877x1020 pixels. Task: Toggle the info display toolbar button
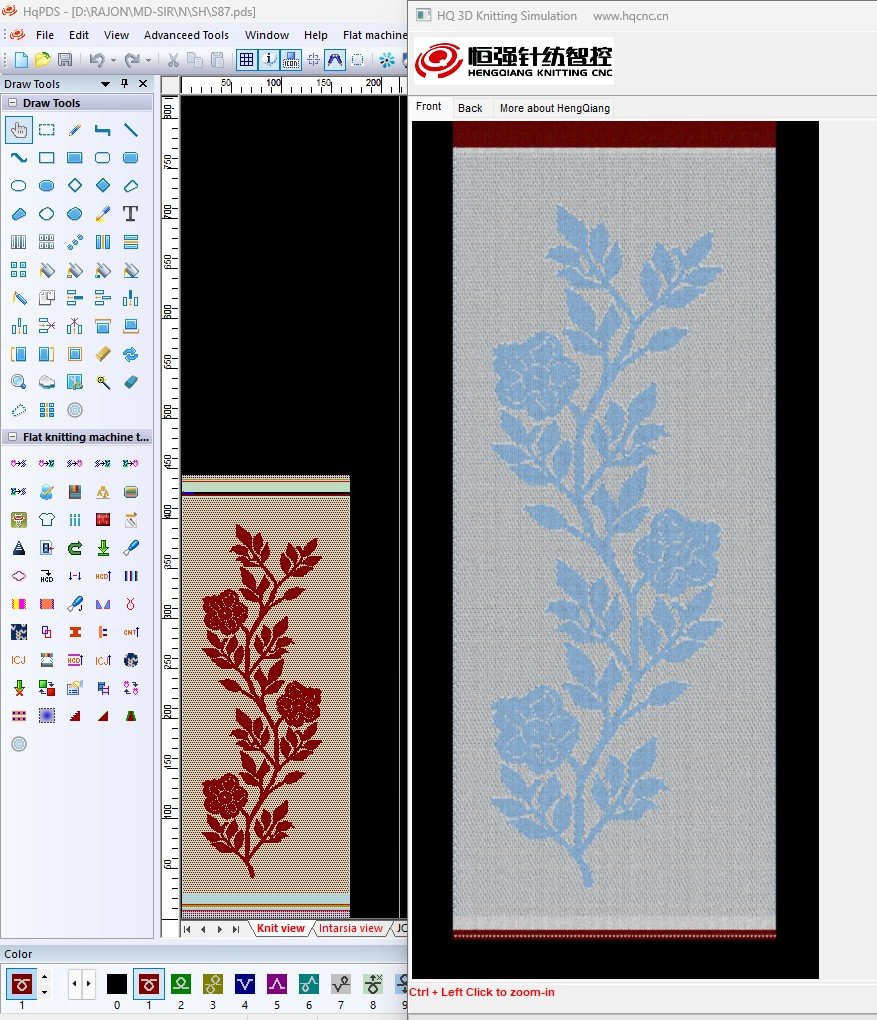[x=269, y=60]
